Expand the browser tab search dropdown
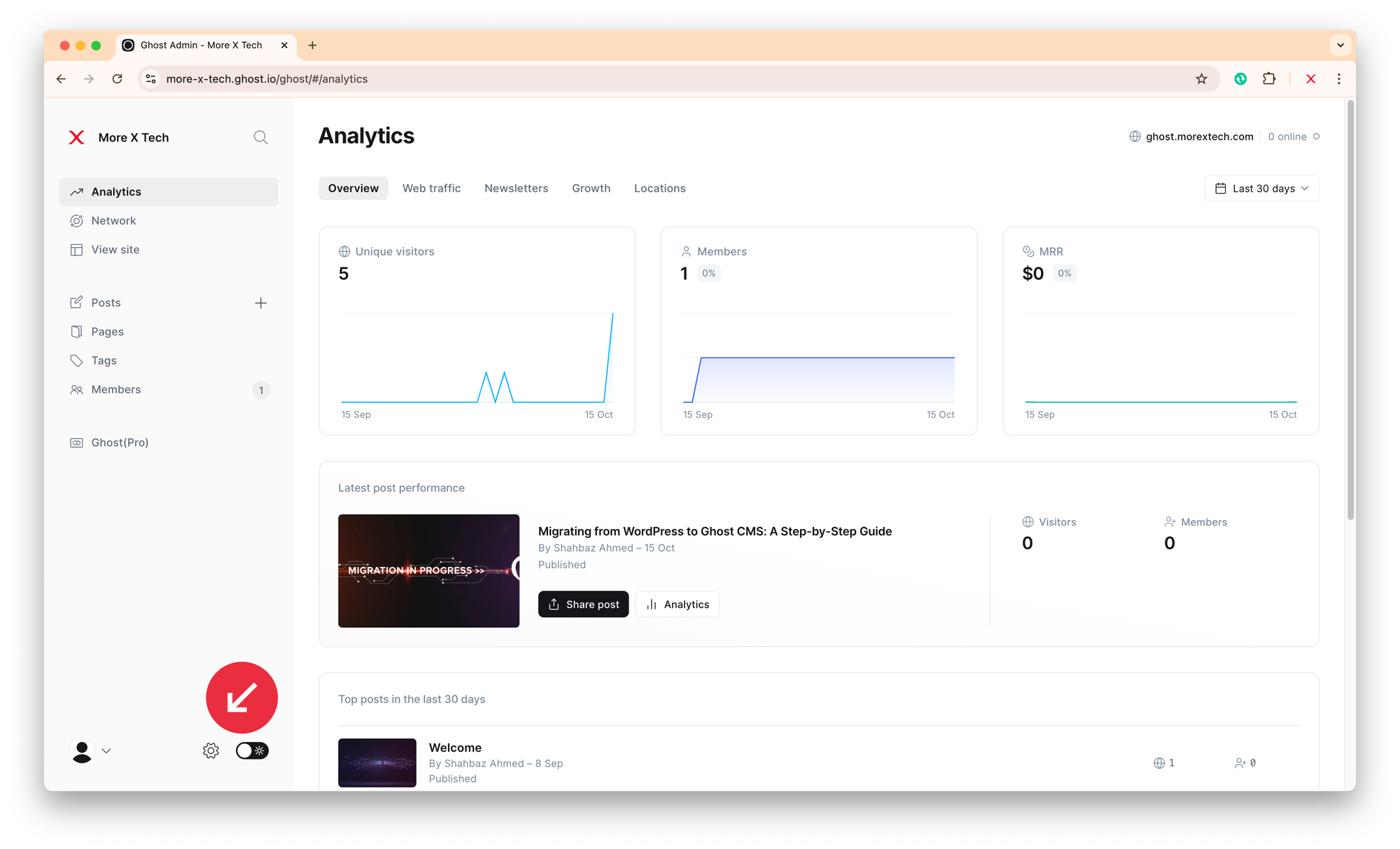The width and height of the screenshot is (1400, 849). [x=1340, y=45]
